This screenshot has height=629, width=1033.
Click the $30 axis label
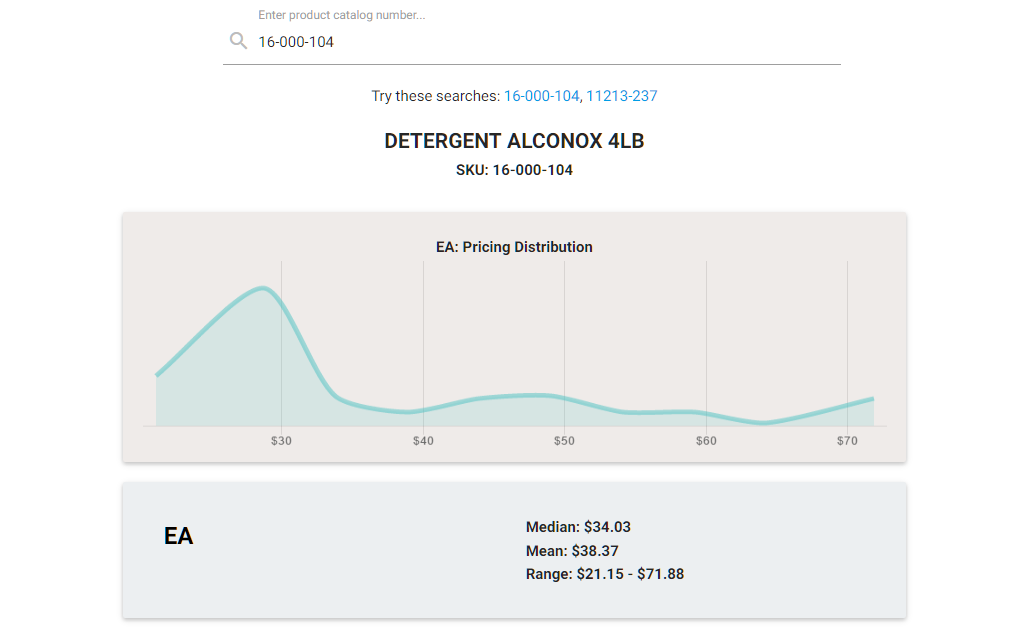tap(281, 441)
